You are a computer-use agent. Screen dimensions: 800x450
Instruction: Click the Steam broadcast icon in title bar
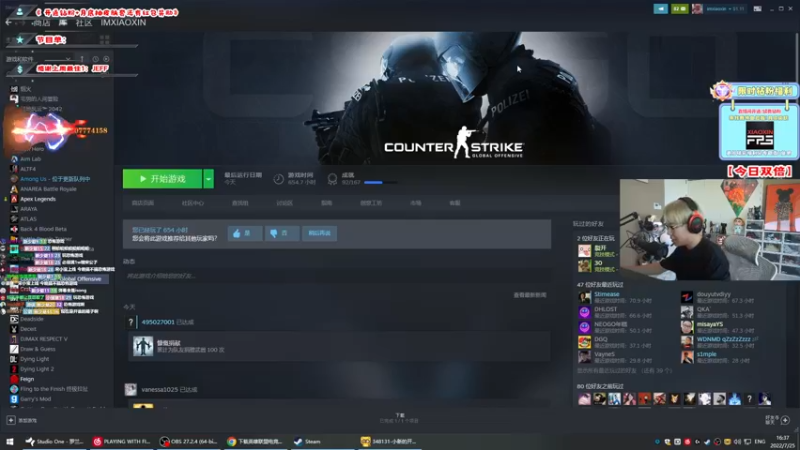click(661, 9)
